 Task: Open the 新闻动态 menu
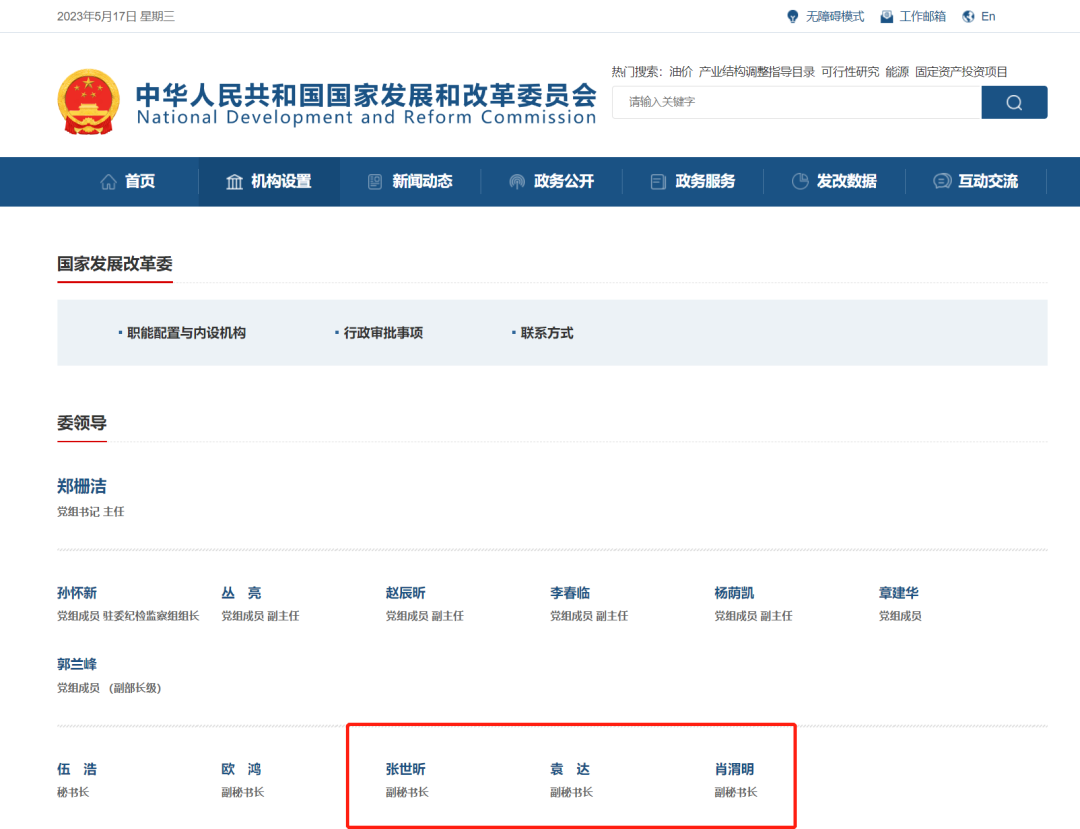pyautogui.click(x=421, y=182)
